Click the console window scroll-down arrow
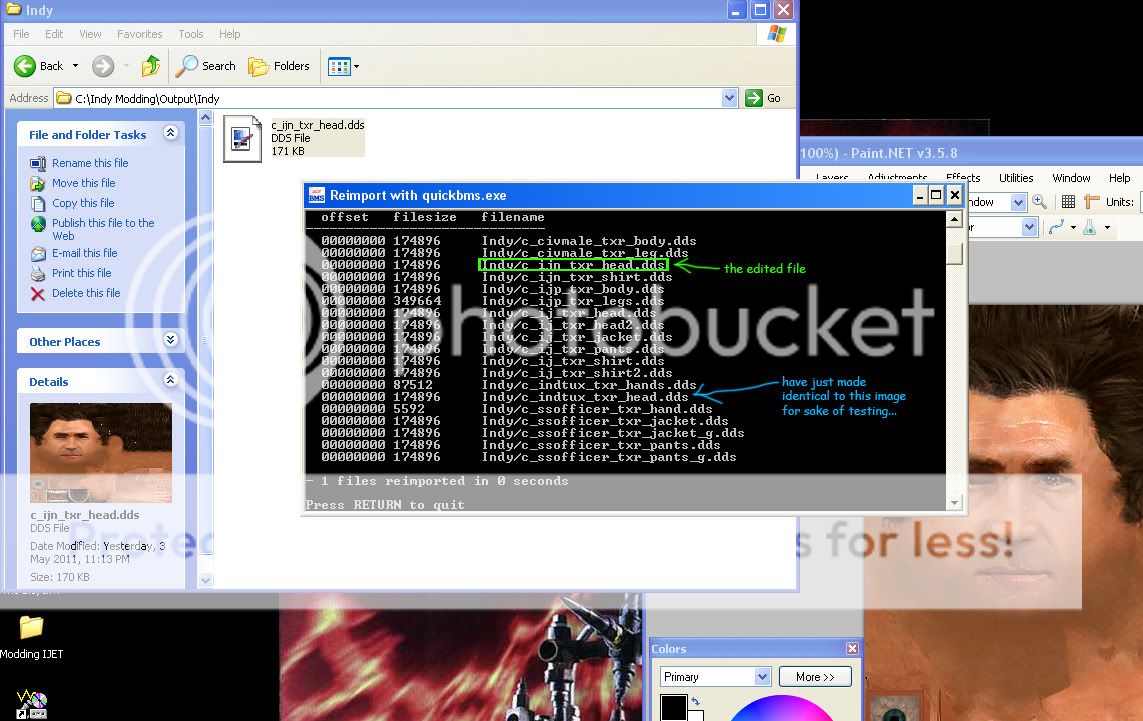This screenshot has width=1143, height=721. (x=953, y=503)
